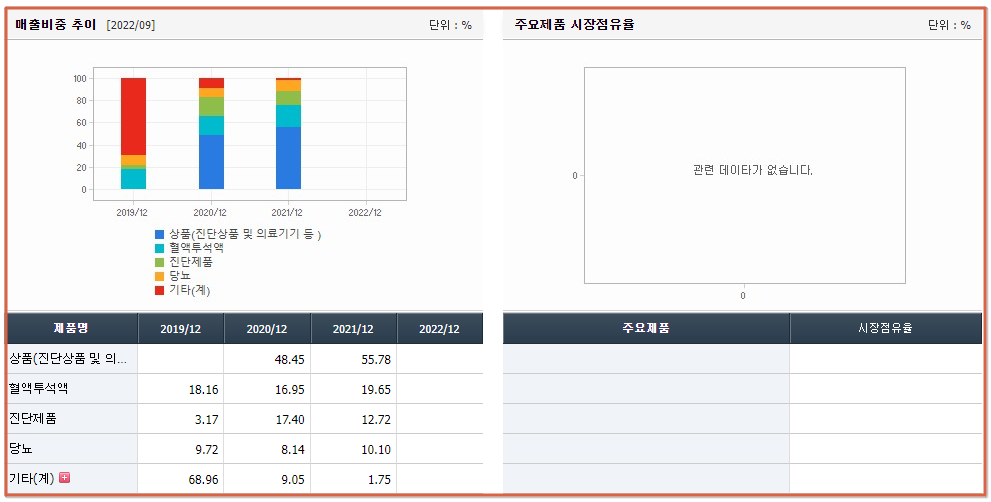Click the 매출비중 추이 panel title
Image resolution: width=991 pixels, height=502 pixels.
point(56,25)
